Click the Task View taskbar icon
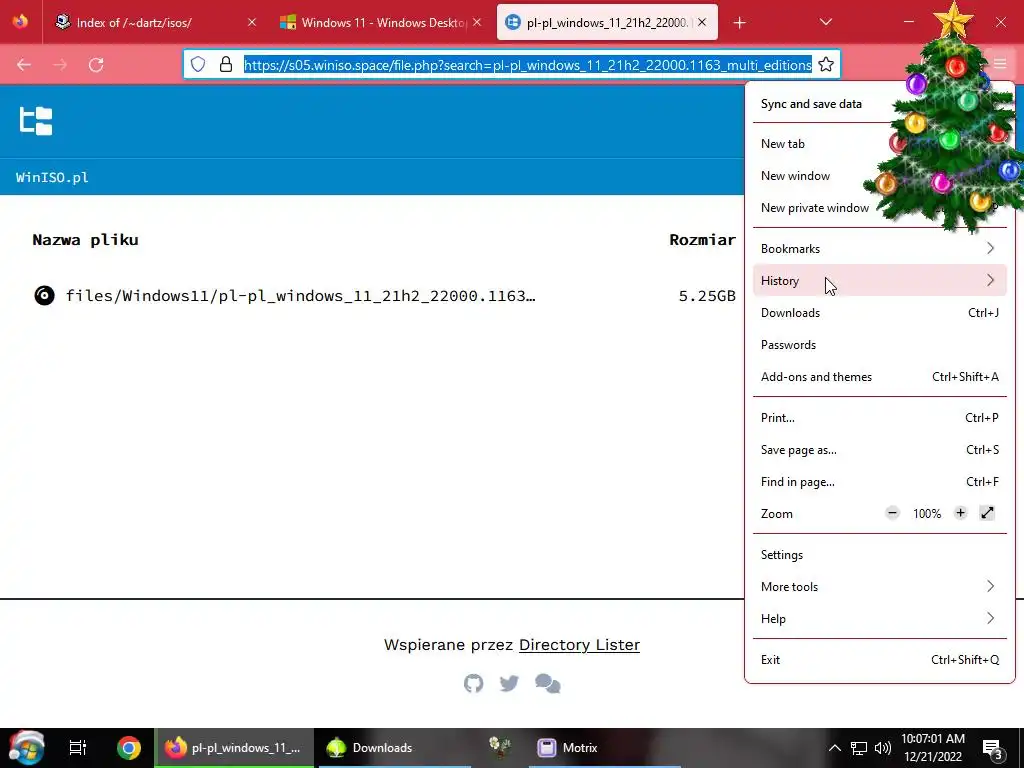This screenshot has width=1024, height=768. click(78, 748)
